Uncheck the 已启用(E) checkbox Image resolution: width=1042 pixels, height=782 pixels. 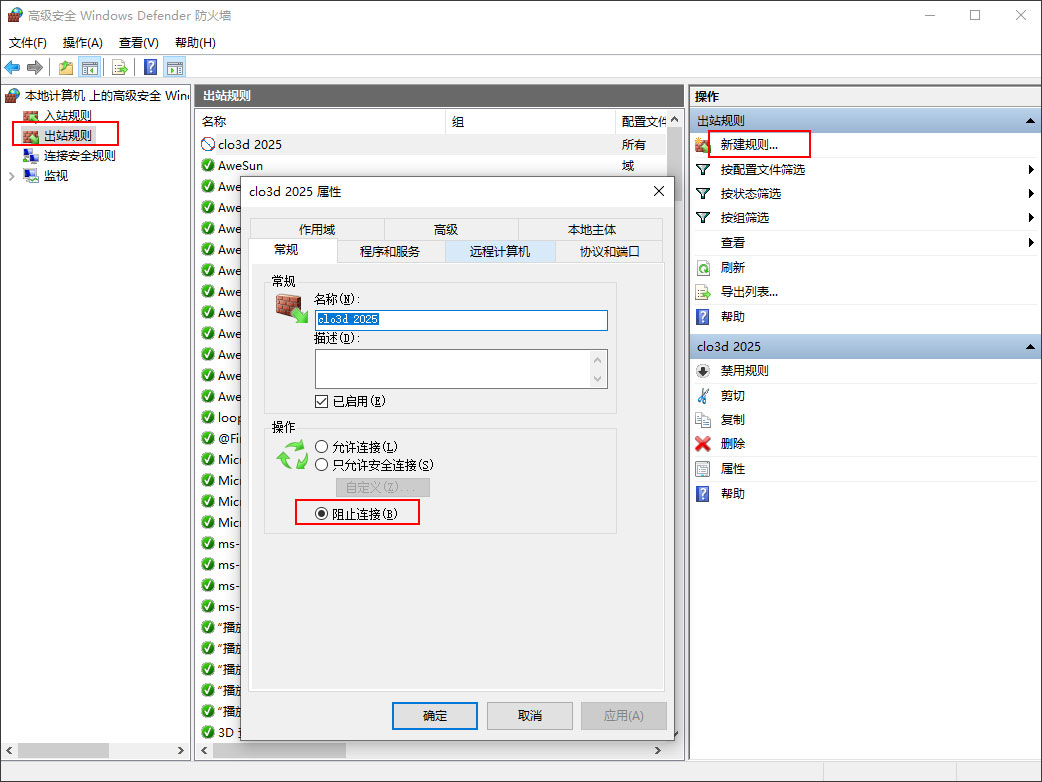[322, 401]
